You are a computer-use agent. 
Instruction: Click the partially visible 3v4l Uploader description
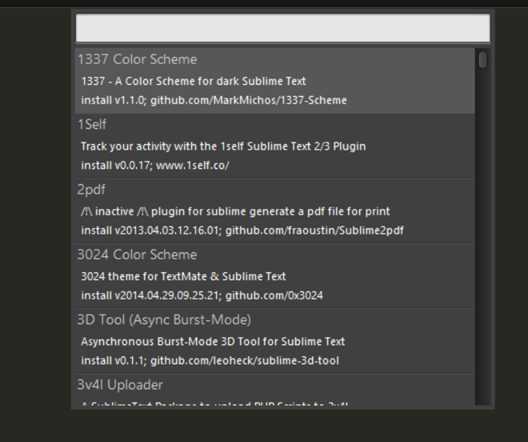click(215, 404)
